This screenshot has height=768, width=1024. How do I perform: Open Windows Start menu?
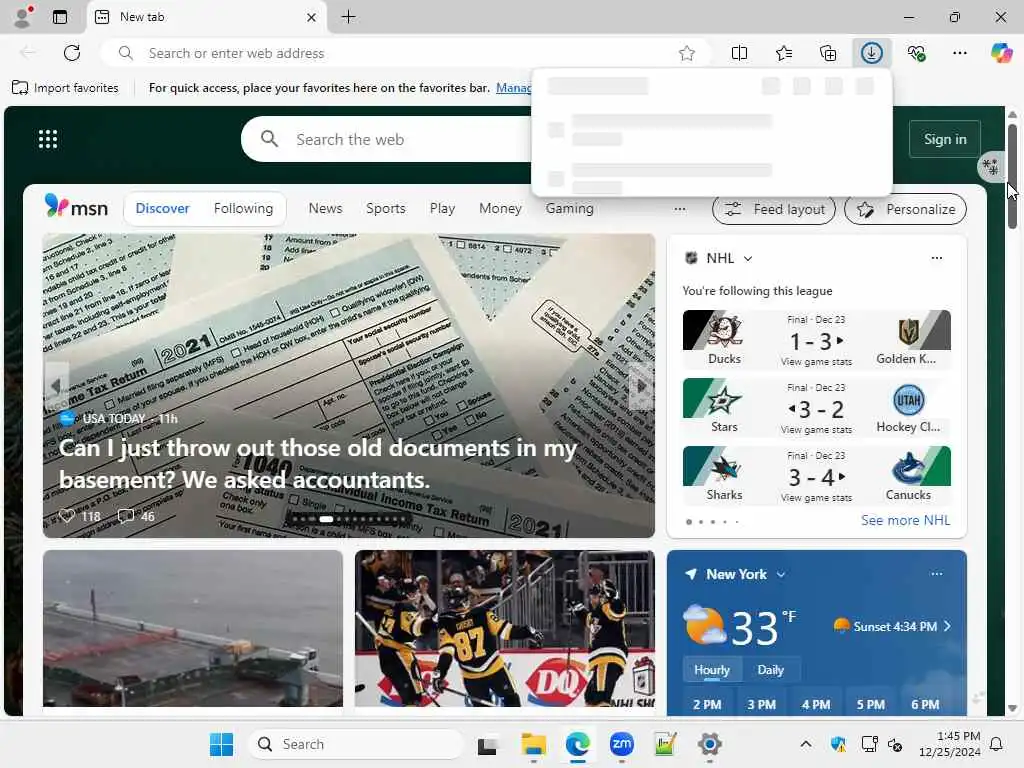(221, 744)
